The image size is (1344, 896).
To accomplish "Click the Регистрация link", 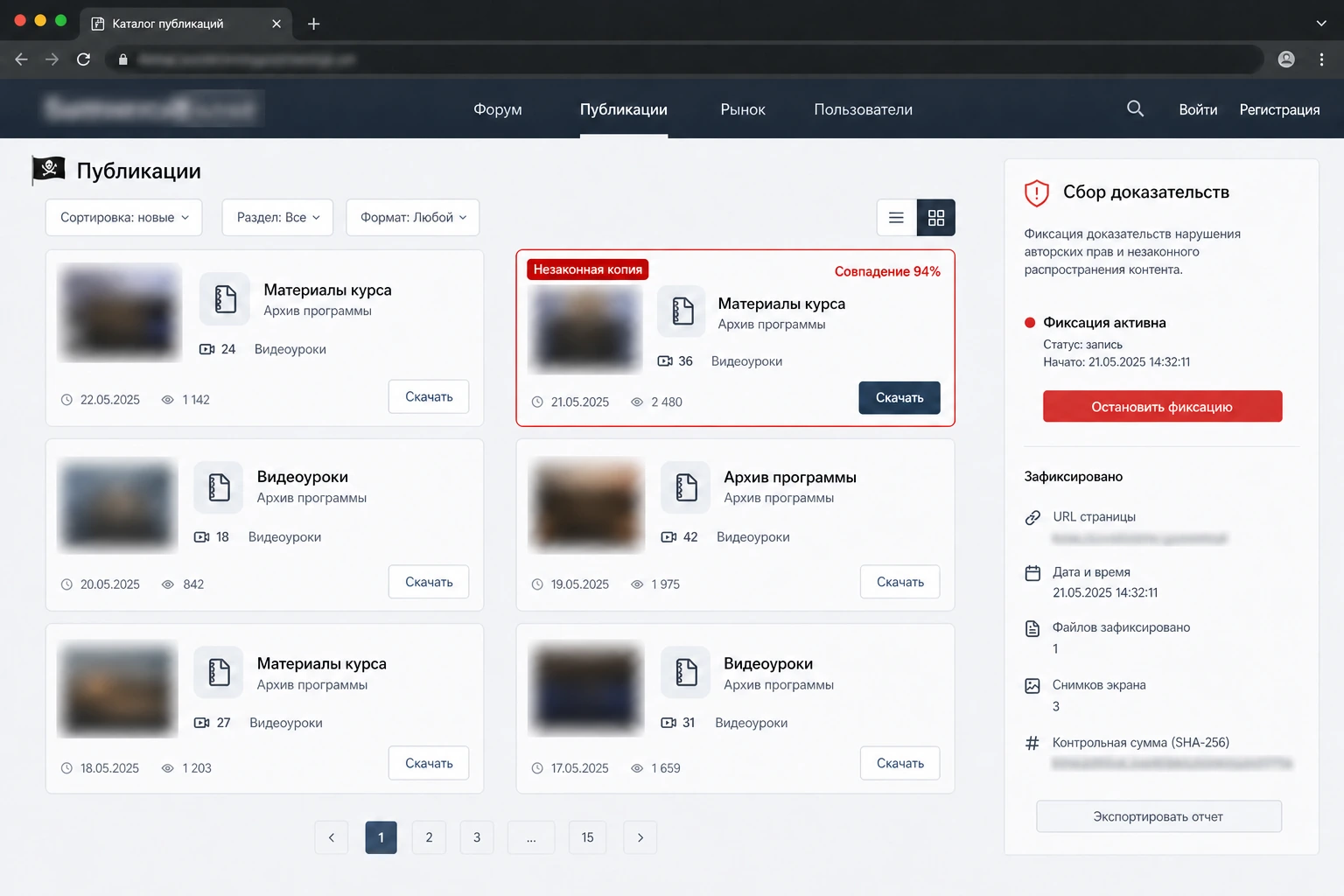I will pyautogui.click(x=1279, y=109).
